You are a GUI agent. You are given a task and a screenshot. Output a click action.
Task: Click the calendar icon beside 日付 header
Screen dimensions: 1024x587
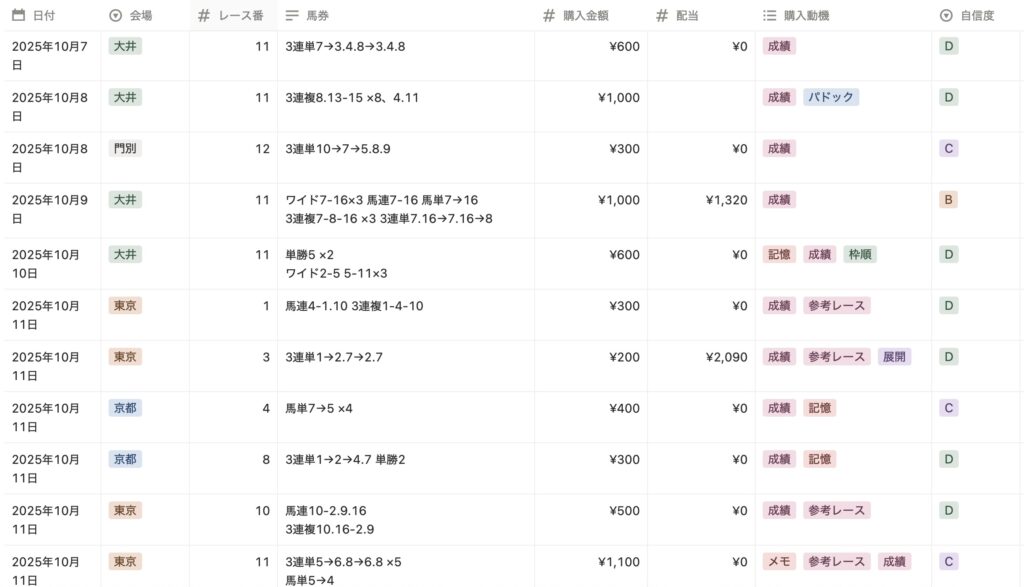[x=18, y=16]
